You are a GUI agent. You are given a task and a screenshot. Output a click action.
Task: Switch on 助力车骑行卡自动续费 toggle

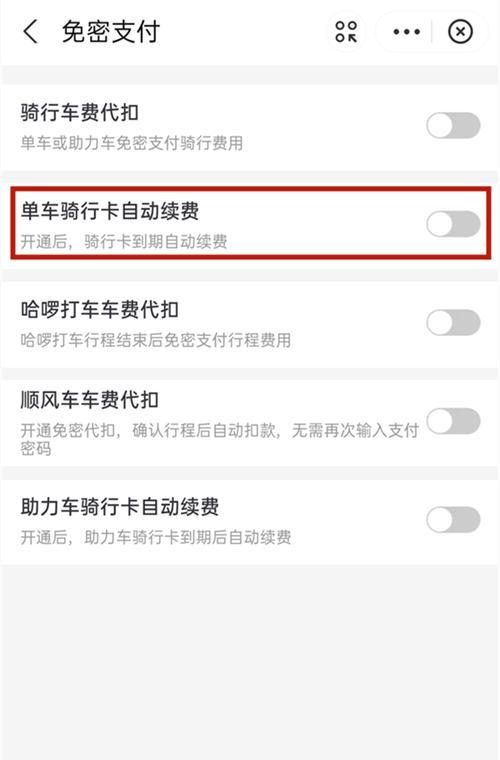coord(453,520)
